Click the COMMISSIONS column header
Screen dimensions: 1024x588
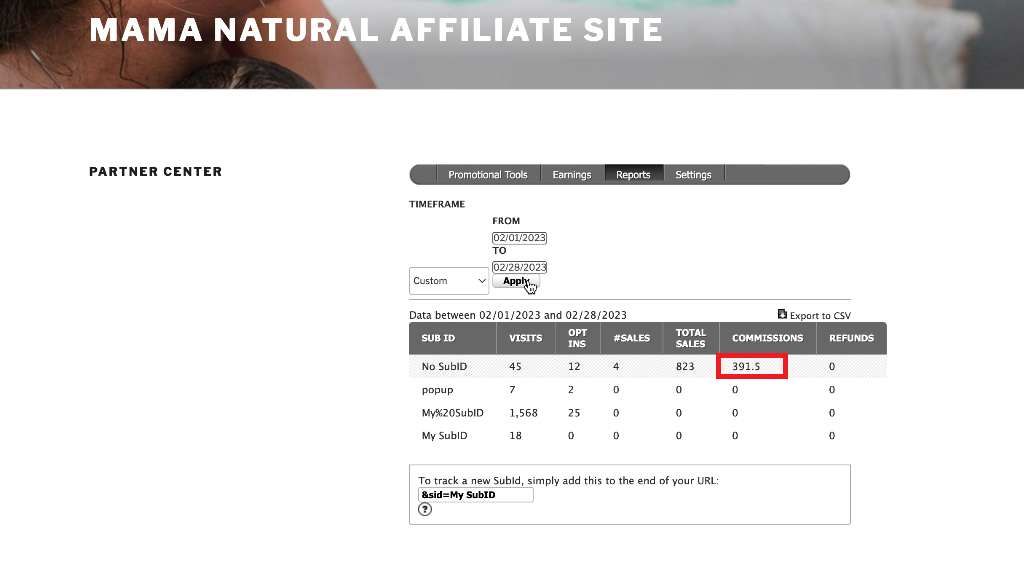[767, 338]
